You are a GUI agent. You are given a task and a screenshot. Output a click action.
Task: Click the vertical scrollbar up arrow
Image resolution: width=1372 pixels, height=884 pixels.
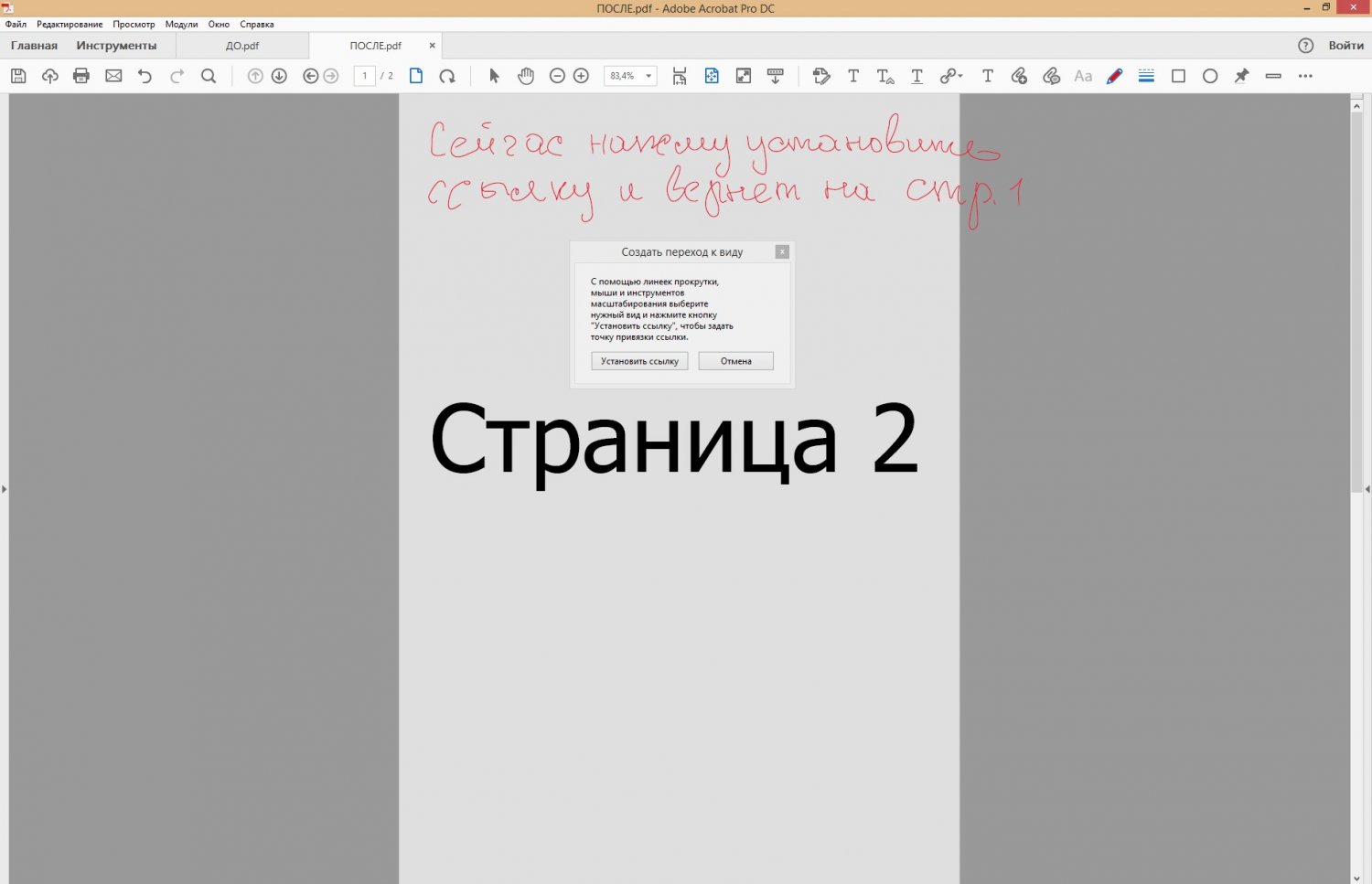point(1356,106)
